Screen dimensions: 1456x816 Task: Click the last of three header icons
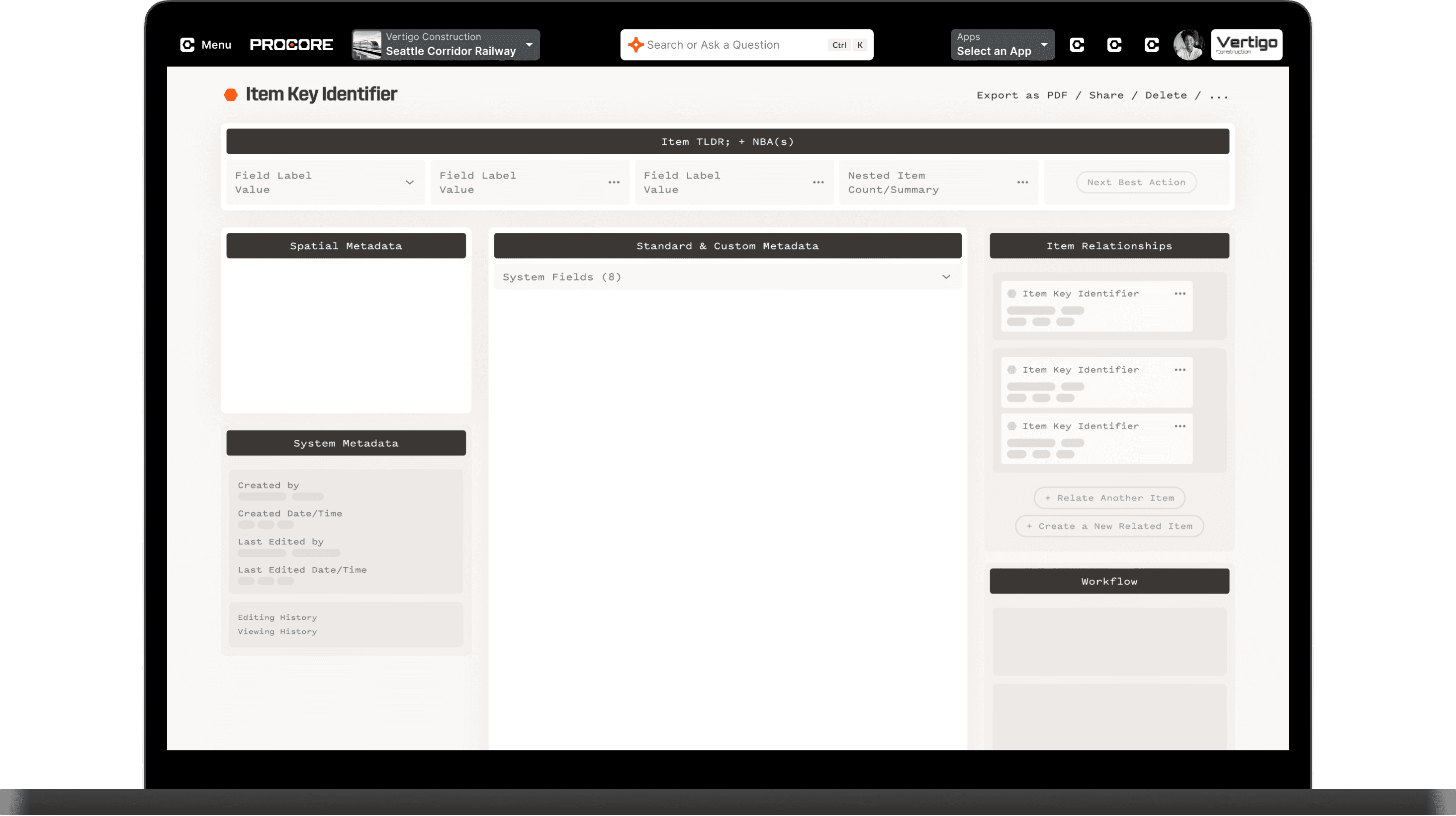tap(1151, 45)
